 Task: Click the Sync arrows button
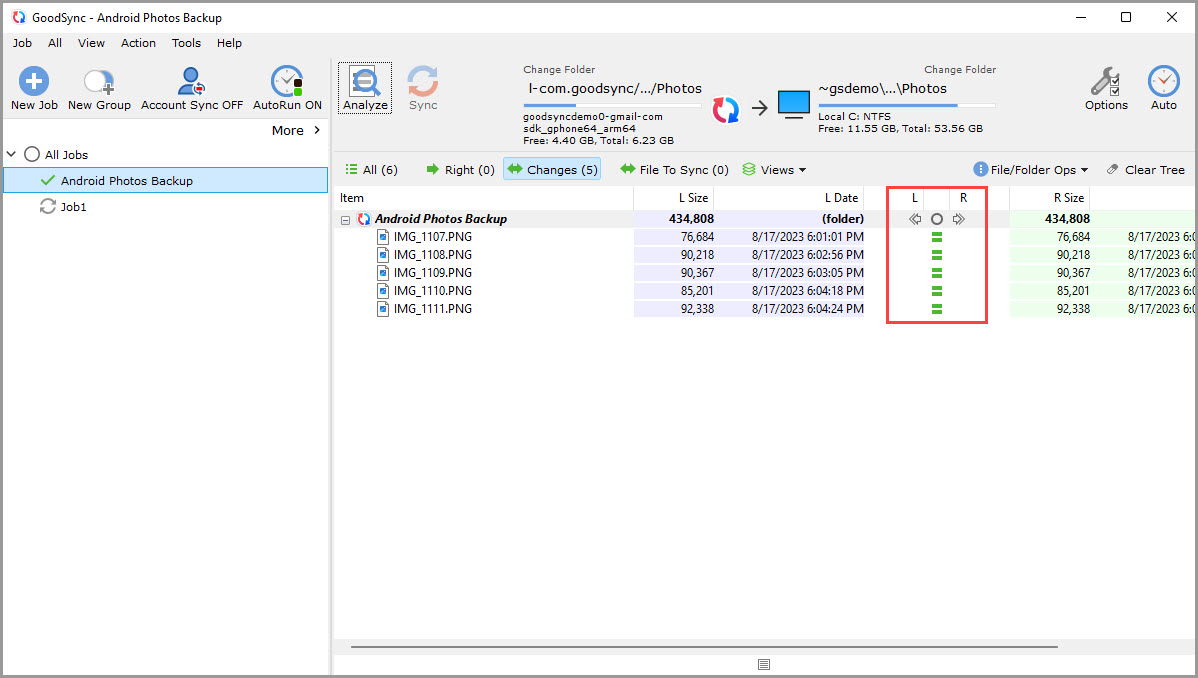423,88
